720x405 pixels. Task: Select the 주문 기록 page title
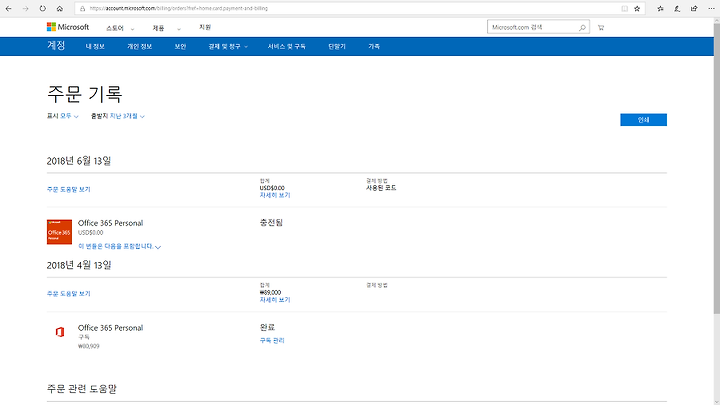tap(84, 94)
